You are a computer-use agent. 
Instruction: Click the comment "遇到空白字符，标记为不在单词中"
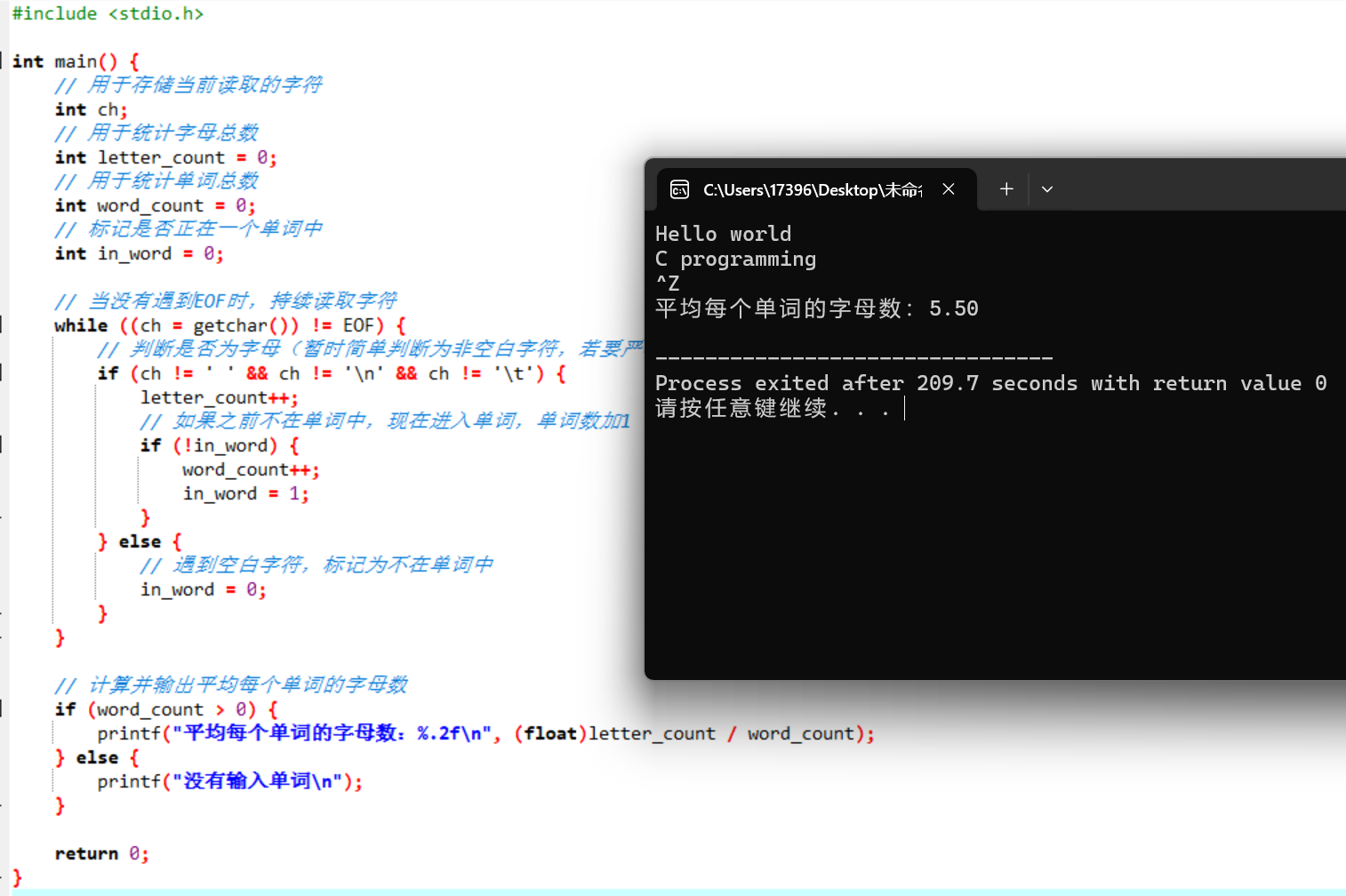click(316, 565)
